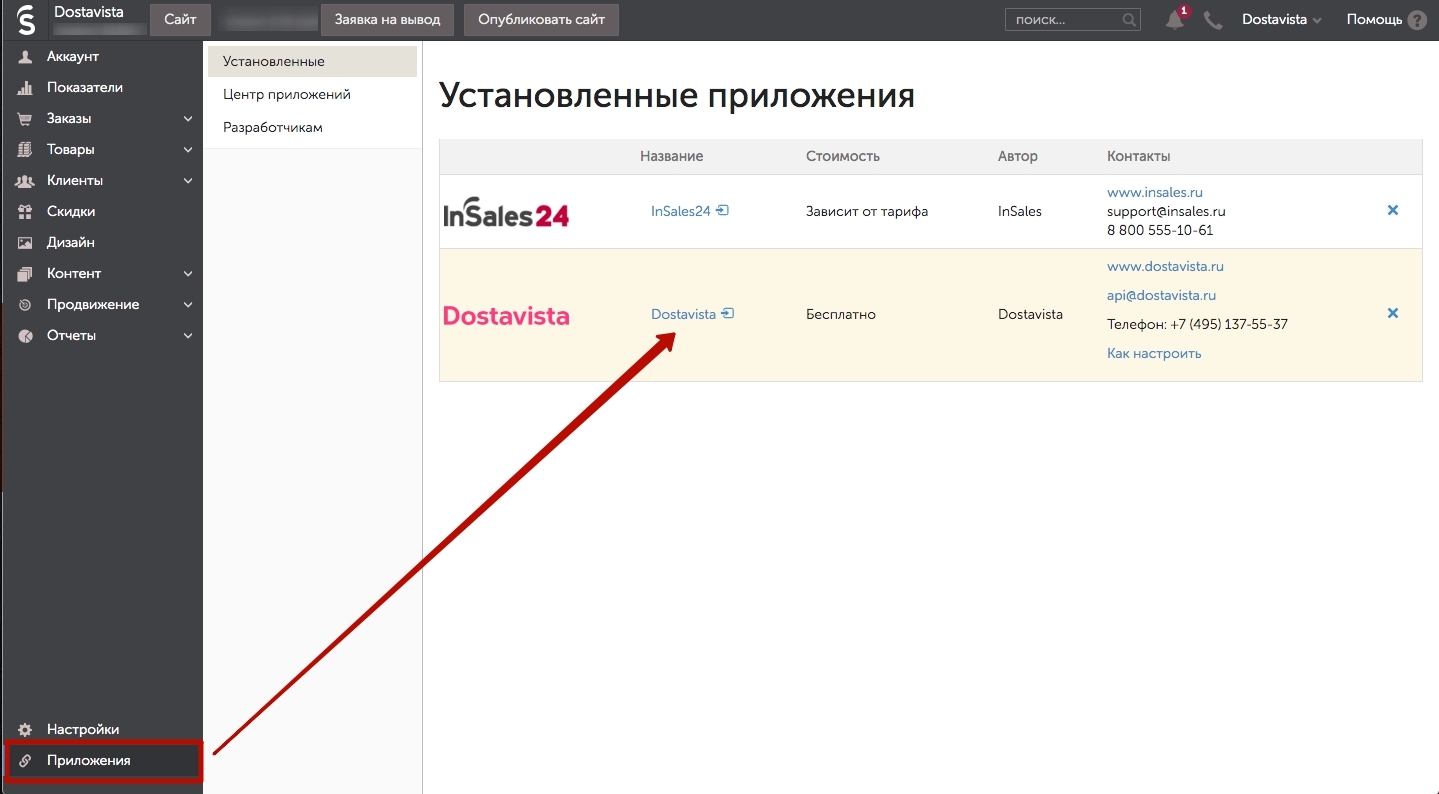Click the 8 800 555-10-61 phone text
The width and height of the screenshot is (1439, 794).
tap(1160, 231)
